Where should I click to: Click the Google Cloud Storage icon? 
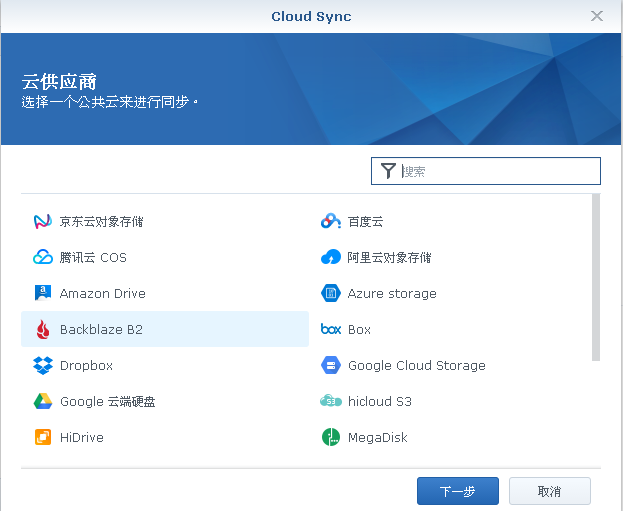click(331, 366)
